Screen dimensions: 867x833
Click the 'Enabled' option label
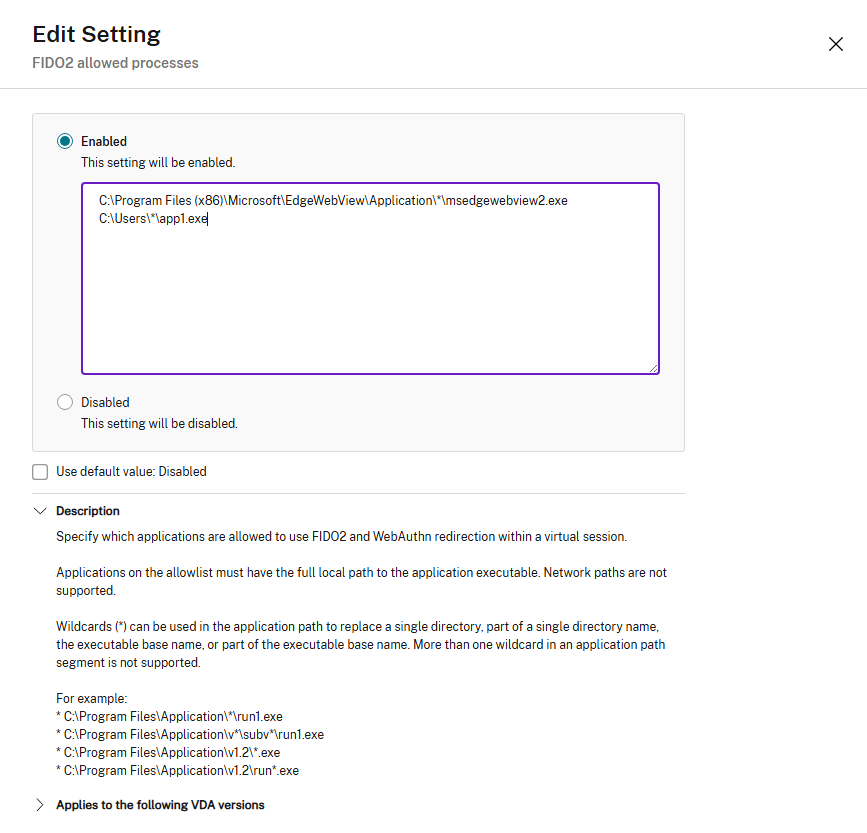tap(104, 141)
